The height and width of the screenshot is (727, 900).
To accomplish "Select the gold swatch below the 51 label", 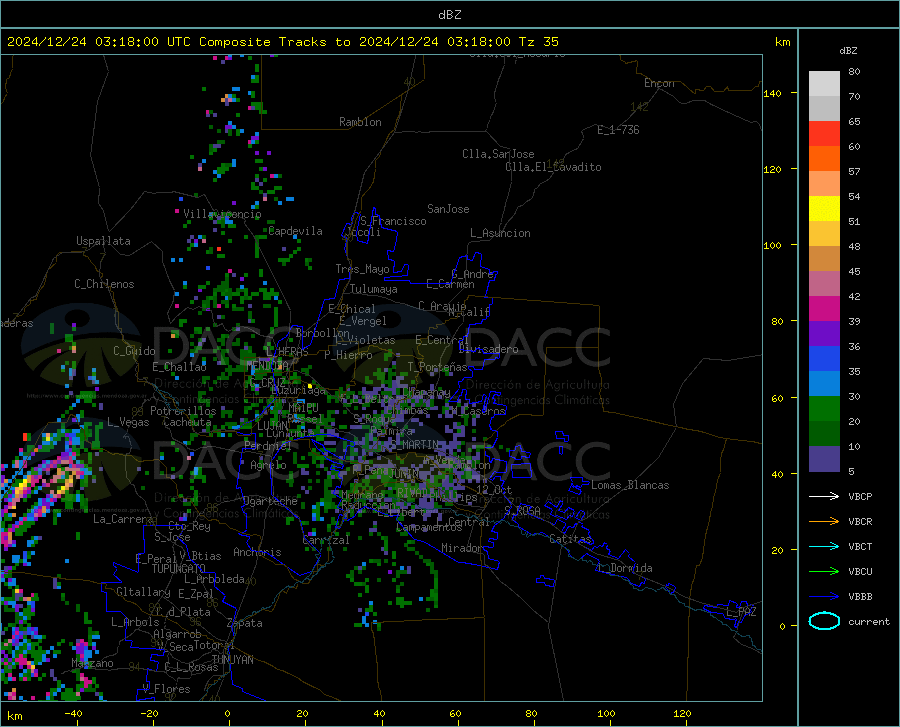I will pyautogui.click(x=824, y=234).
